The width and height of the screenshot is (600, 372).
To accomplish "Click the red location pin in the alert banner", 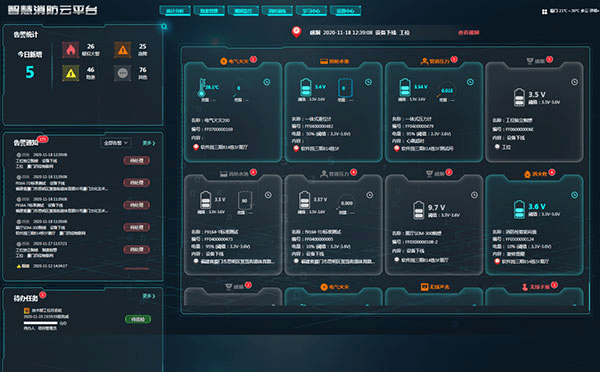I will 296,32.
